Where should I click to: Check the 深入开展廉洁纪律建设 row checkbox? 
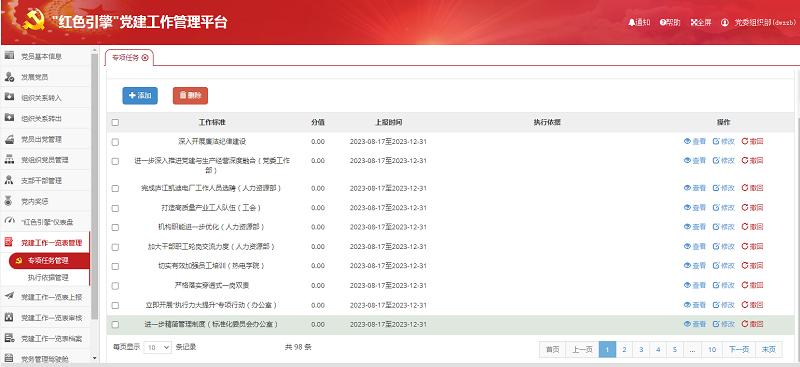pyautogui.click(x=115, y=142)
